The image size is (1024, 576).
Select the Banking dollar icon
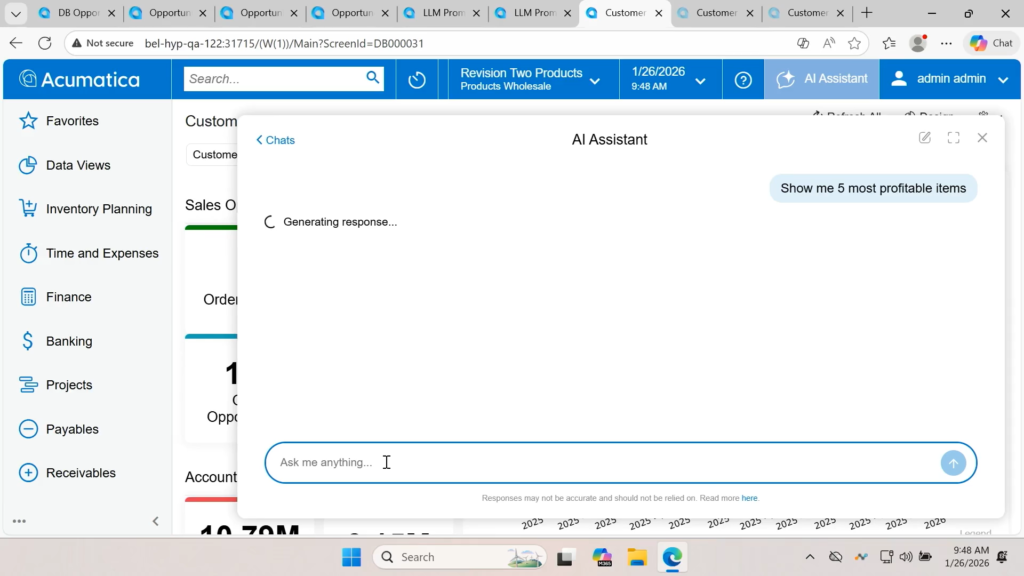(x=28, y=341)
